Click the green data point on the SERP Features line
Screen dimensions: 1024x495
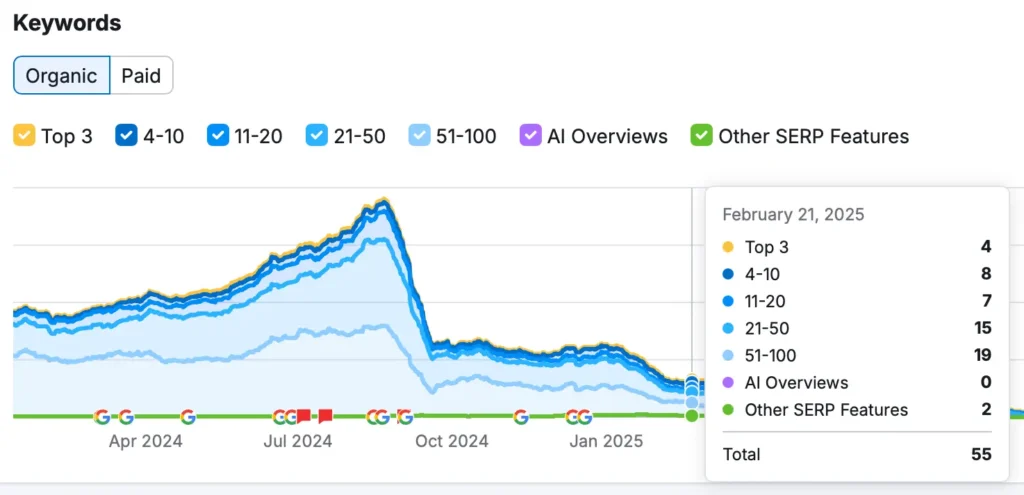[x=692, y=416]
